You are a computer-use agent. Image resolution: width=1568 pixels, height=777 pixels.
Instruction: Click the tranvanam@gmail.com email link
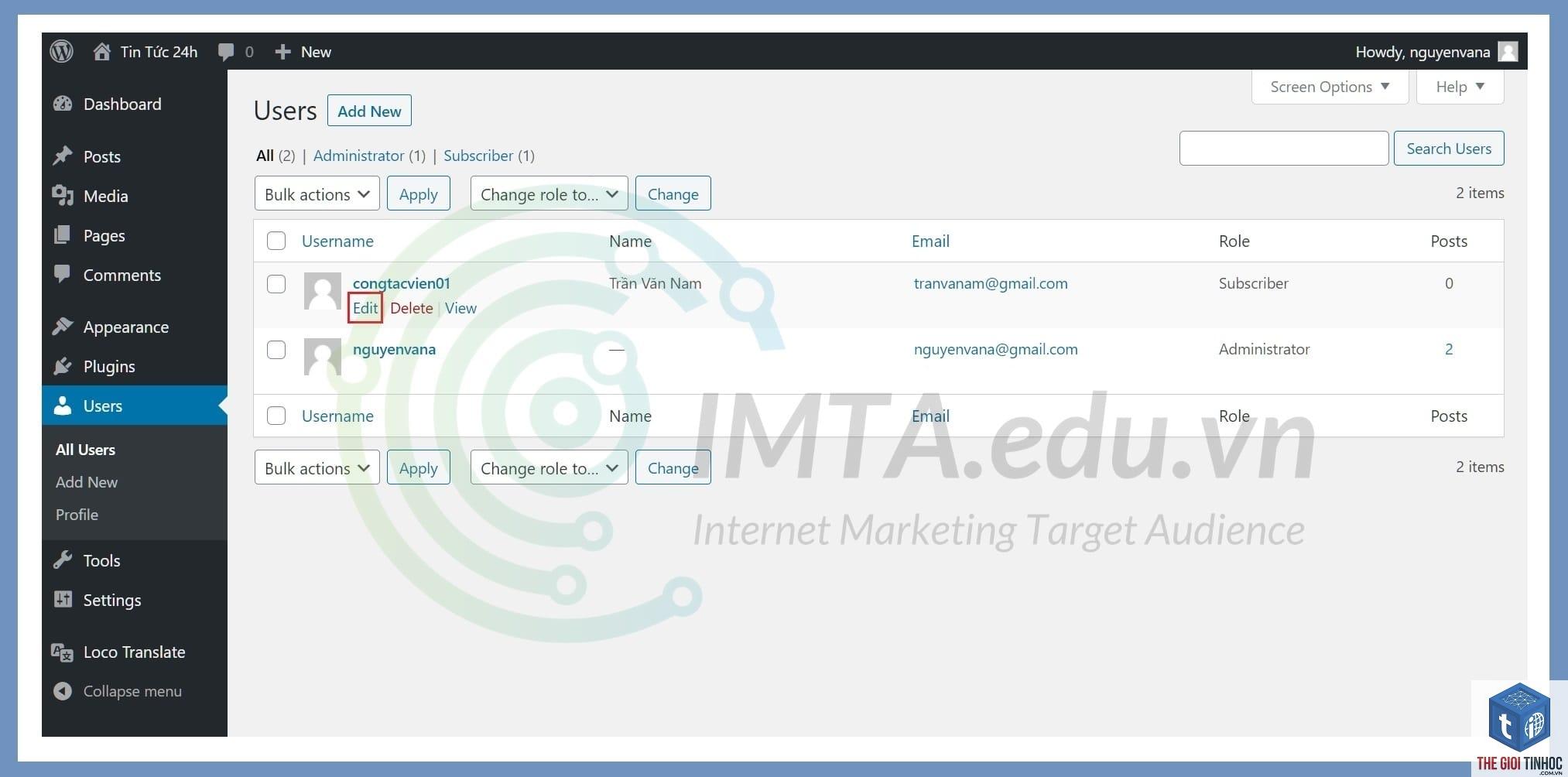point(991,283)
